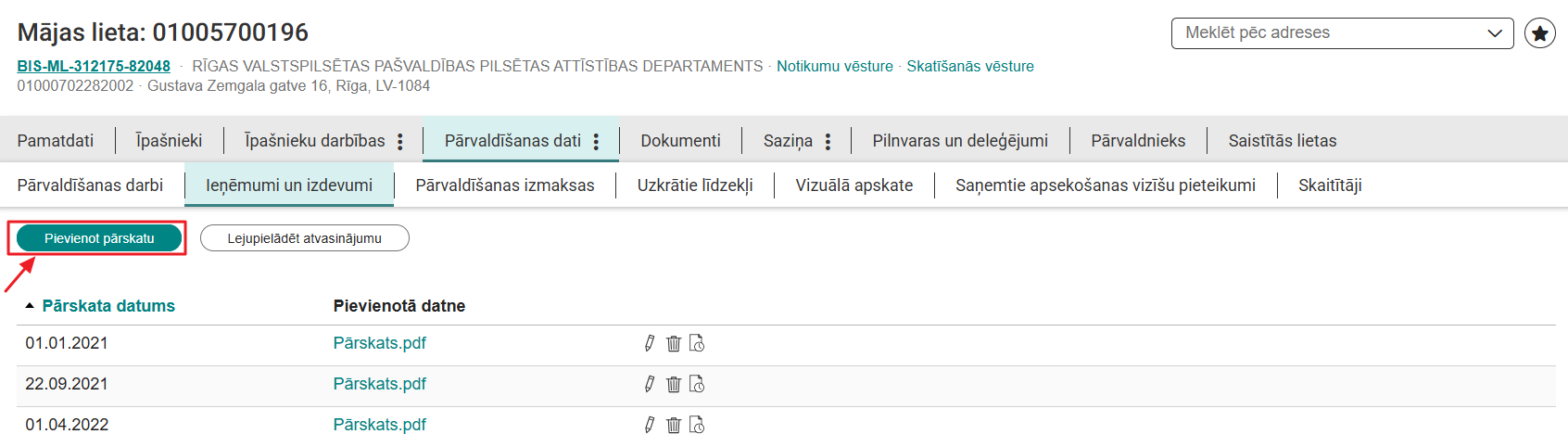The width and height of the screenshot is (1568, 447).
Task: Open Saņemtie apsekošanas vizīšu pieteikumi subtab
Action: click(1106, 185)
